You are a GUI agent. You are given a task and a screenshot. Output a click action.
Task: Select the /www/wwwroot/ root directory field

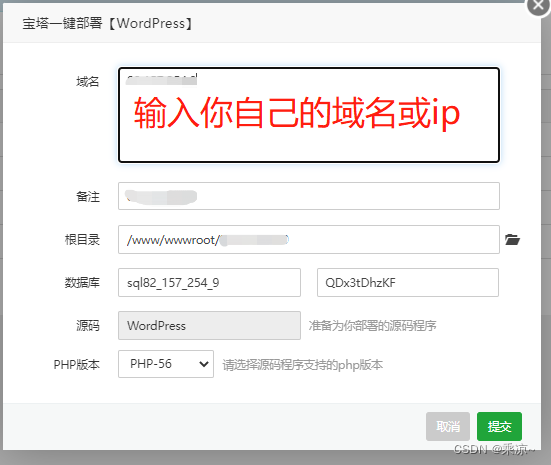pyautogui.click(x=309, y=240)
